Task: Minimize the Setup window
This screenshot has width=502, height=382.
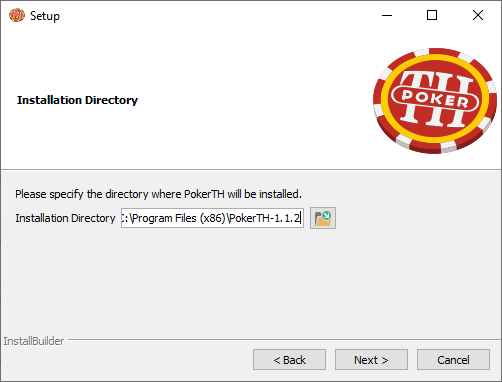Action: tap(387, 15)
